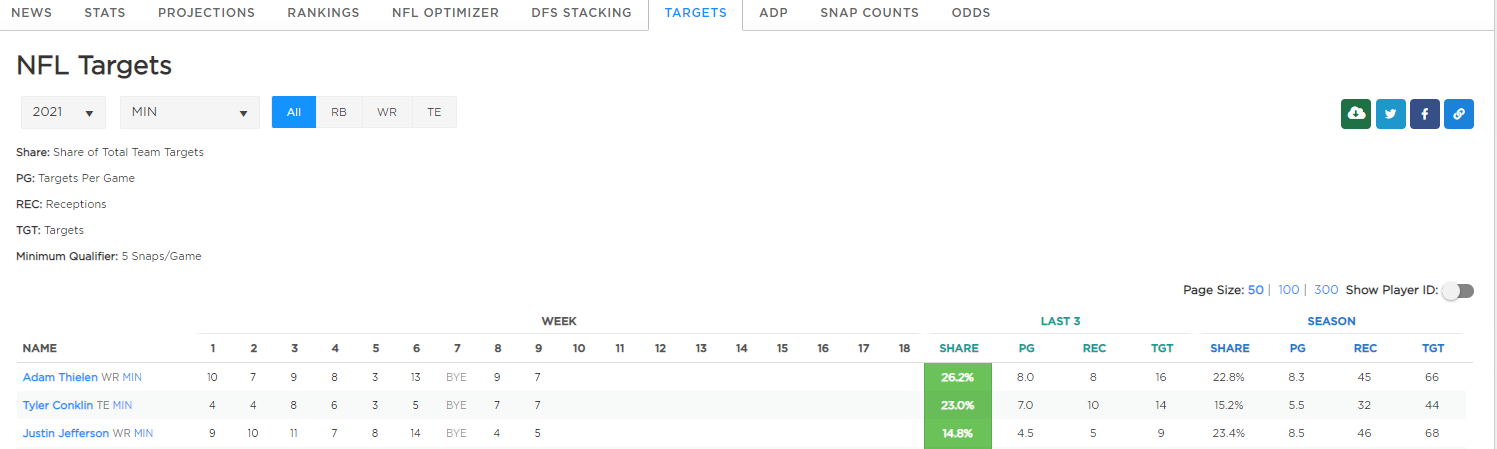Sort by Last 3 SHARE column
1497x449 pixels.
(x=958, y=348)
